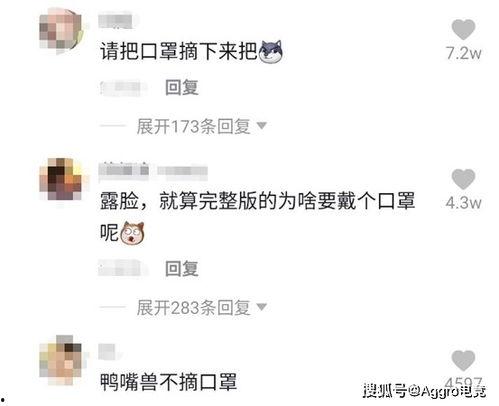Viewport: 499px width, 406px height.
Task: Open the third commenter's avatar
Action: pos(61,361)
